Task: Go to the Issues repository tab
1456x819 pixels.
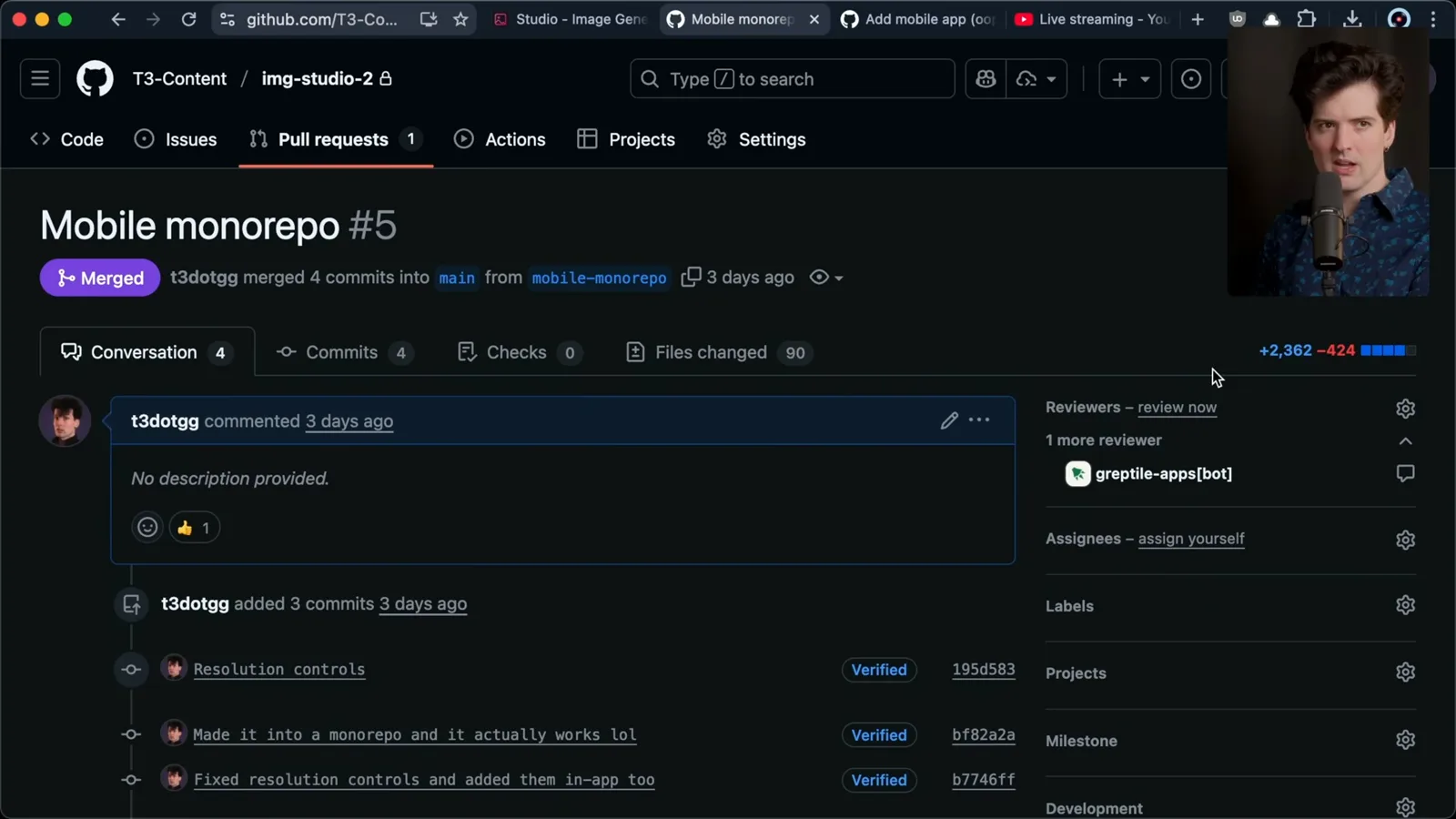Action: coord(176,139)
